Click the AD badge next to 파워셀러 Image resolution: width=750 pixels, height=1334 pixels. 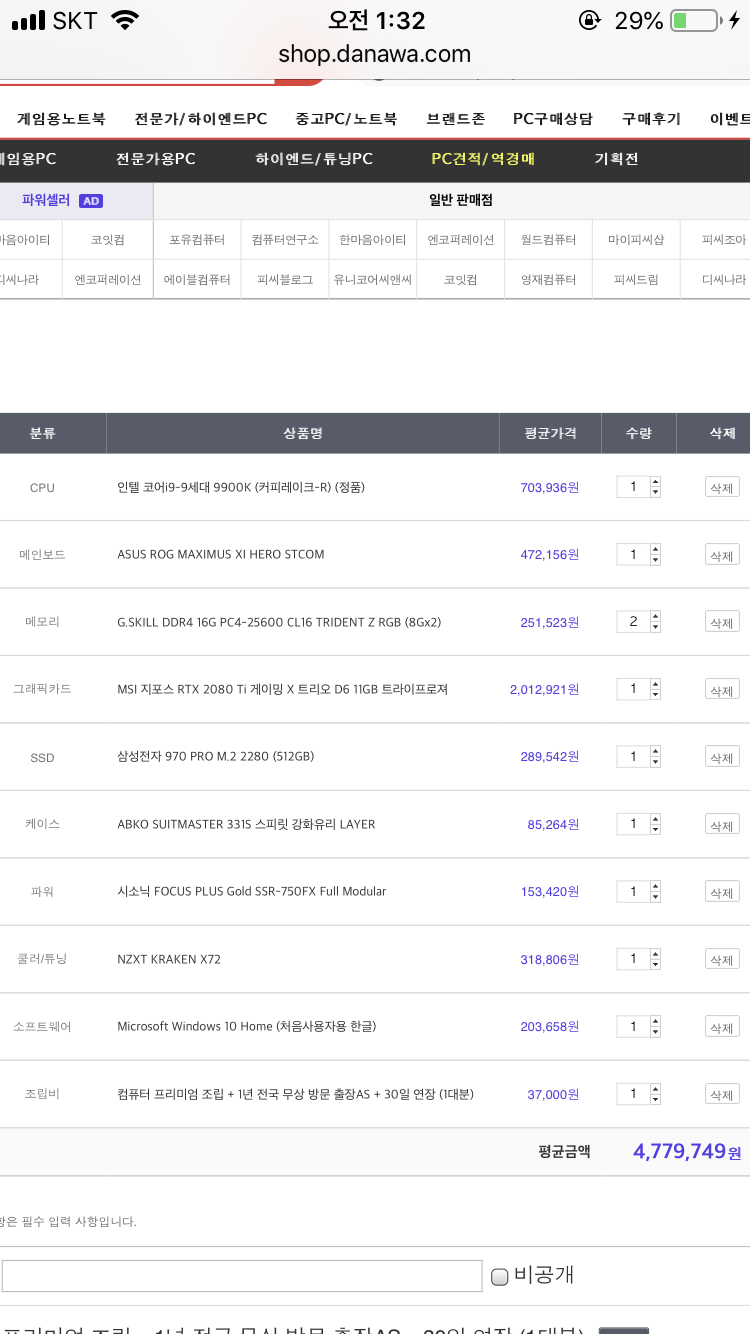pos(91,201)
